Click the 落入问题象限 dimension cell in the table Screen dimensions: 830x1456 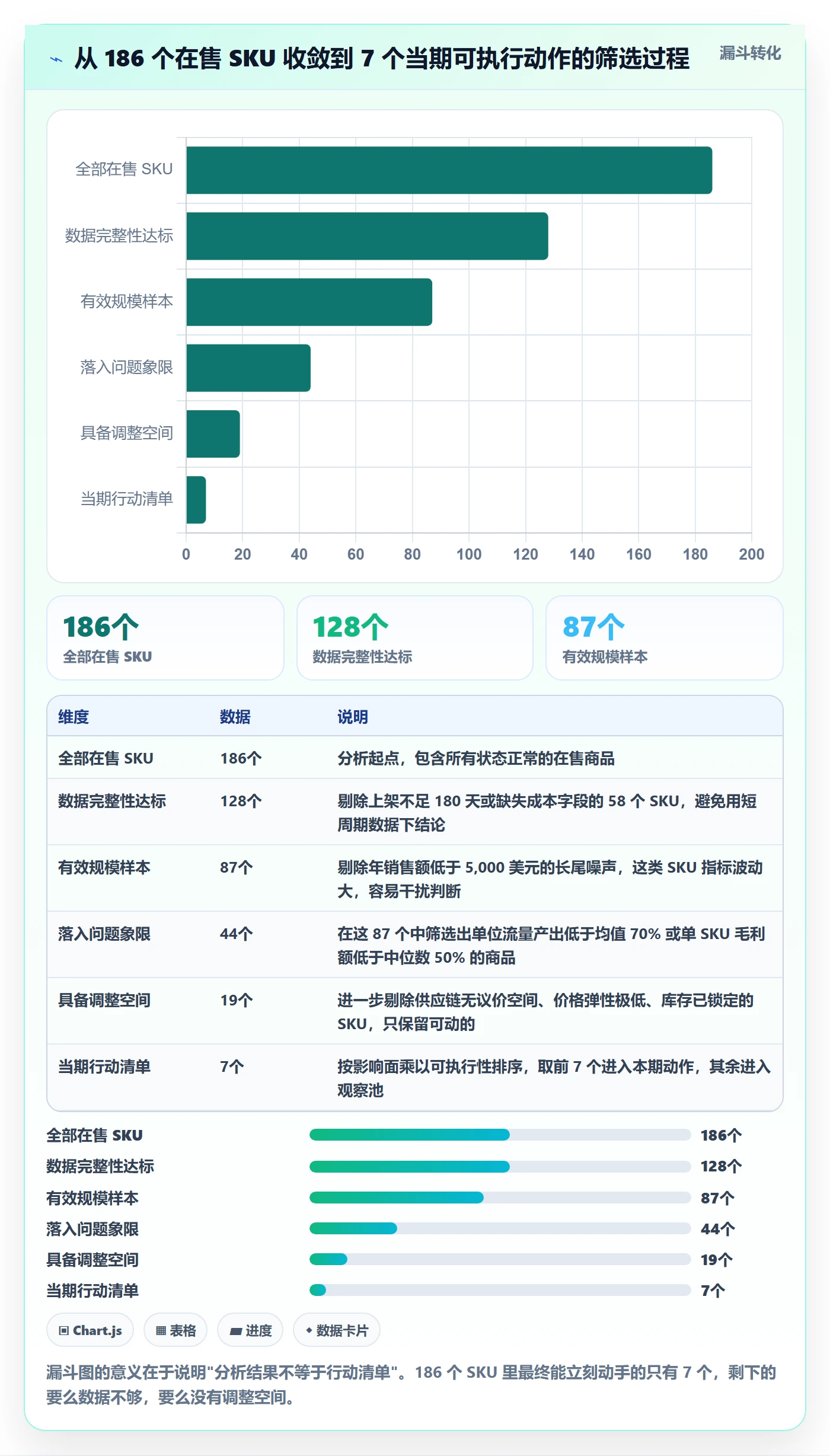(104, 934)
